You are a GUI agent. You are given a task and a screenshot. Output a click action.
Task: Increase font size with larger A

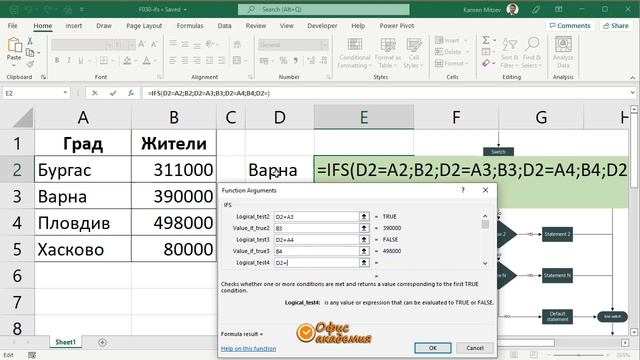click(x=142, y=44)
